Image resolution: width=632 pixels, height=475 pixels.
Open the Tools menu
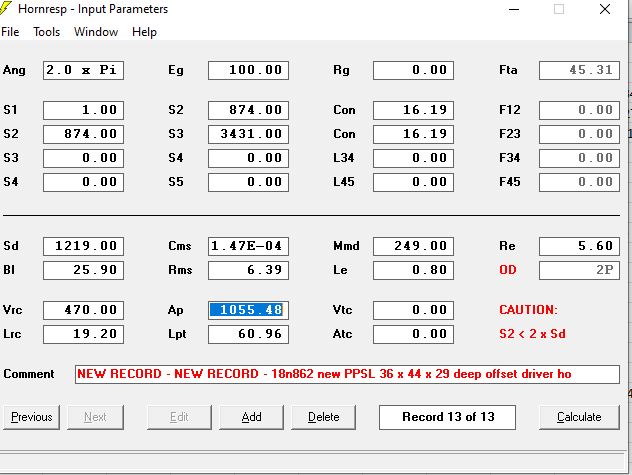click(x=47, y=32)
